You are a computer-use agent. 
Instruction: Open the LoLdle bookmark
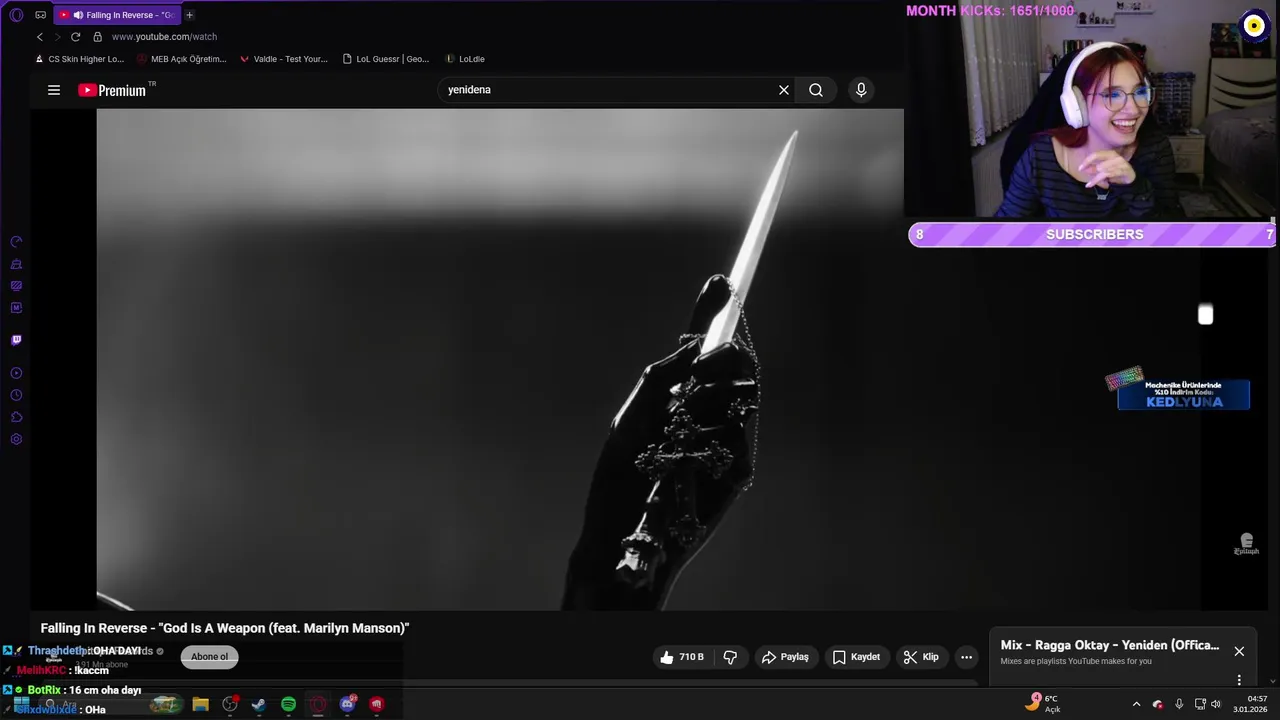tap(465, 59)
